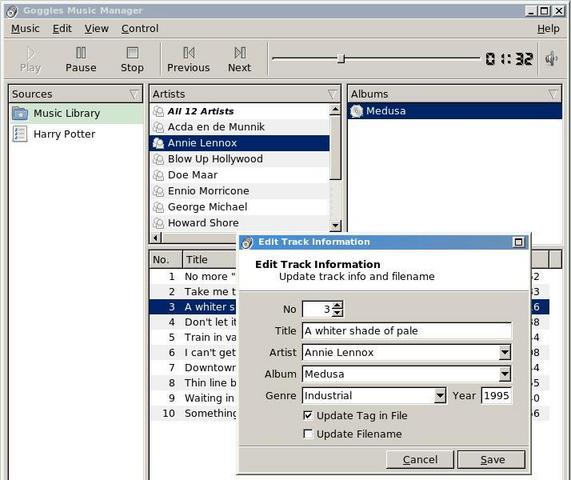Go to the Previous track
571x480 pixels.
click(x=189, y=53)
